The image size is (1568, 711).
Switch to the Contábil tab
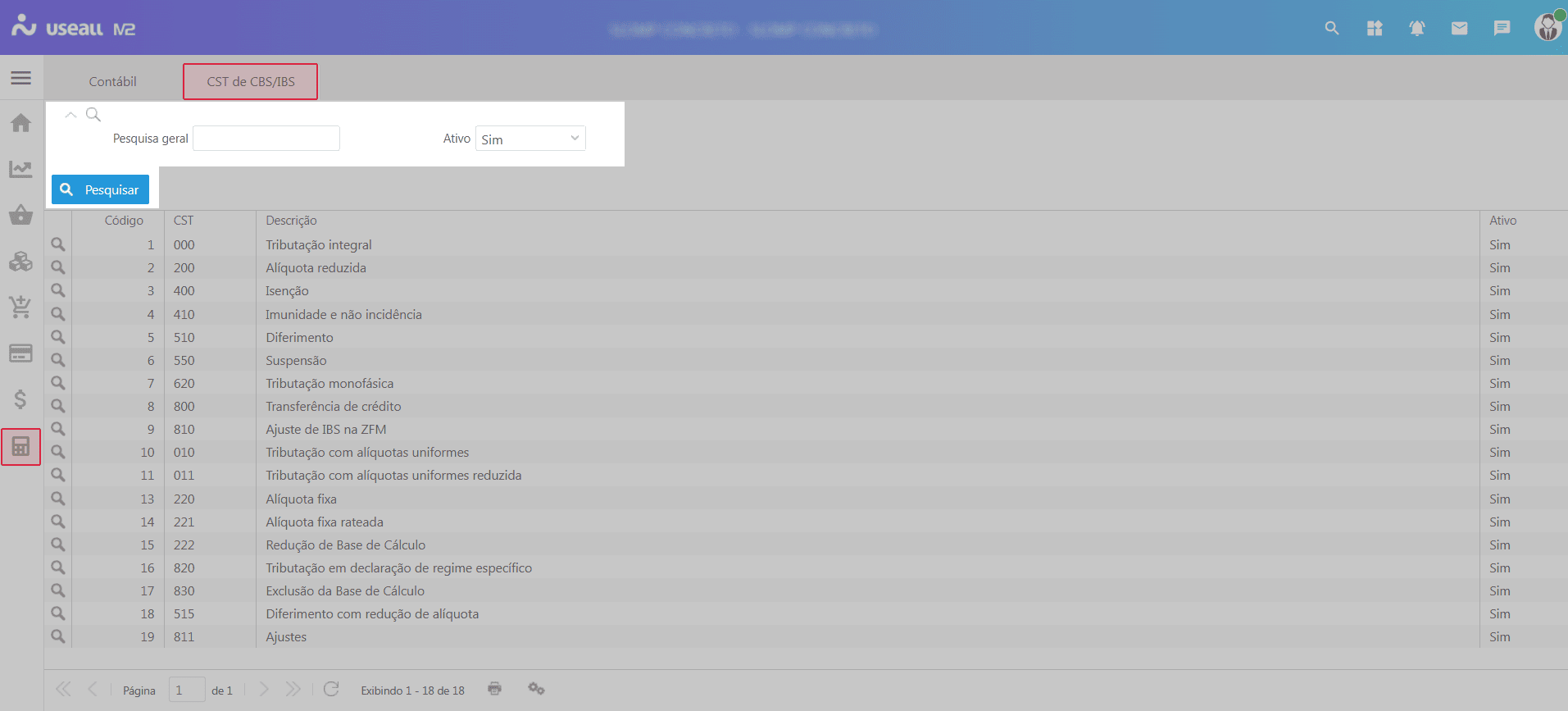[x=112, y=82]
